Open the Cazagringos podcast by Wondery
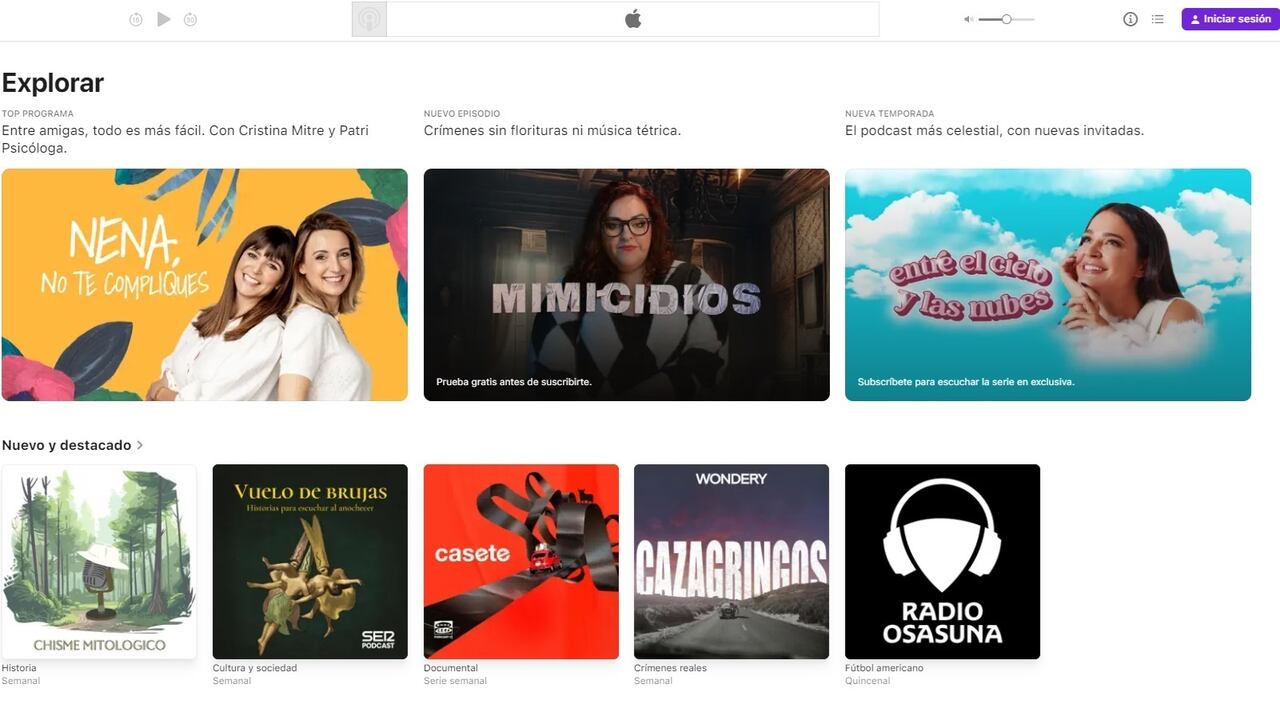Image resolution: width=1280 pixels, height=720 pixels. 731,561
